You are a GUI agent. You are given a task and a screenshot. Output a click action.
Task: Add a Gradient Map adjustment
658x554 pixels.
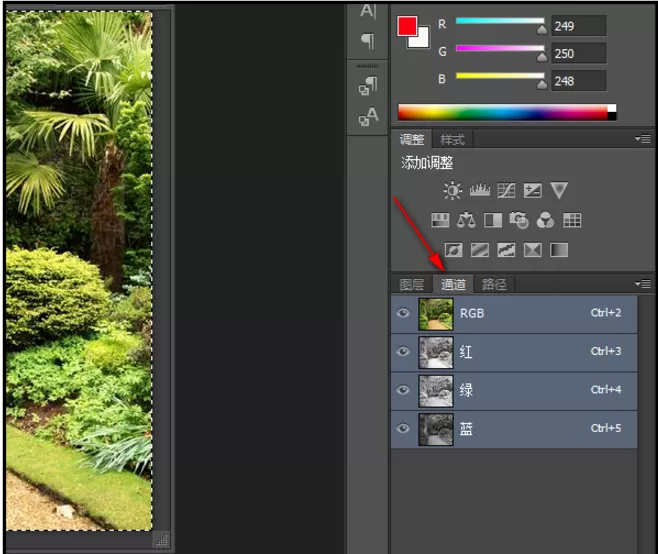click(x=559, y=250)
